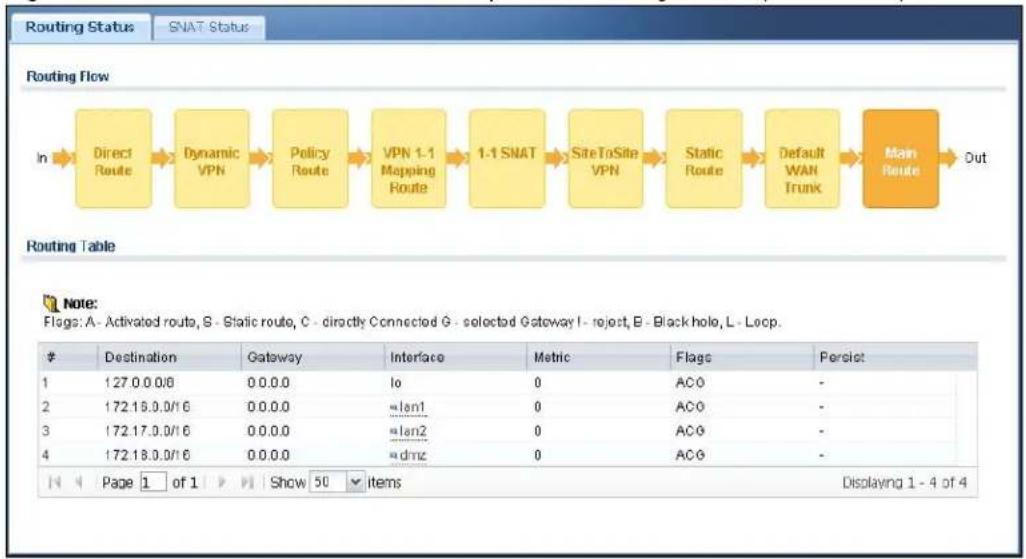This screenshot has height=559, width=1026.
Task: Click the page number input field
Action: (153, 483)
